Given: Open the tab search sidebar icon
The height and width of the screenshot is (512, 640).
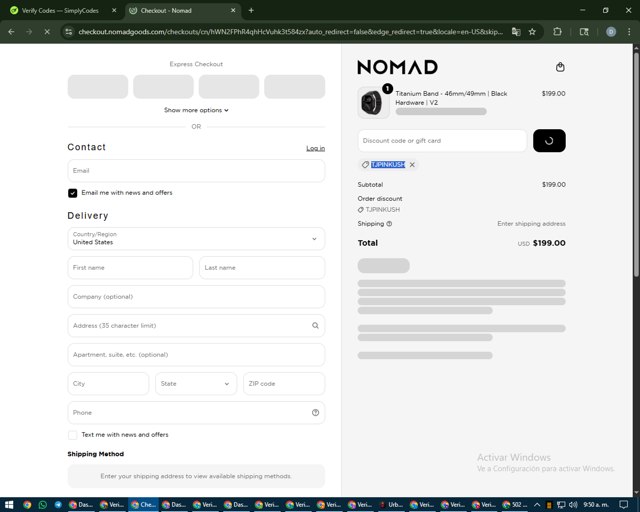Looking at the screenshot, I should click(x=584, y=31).
